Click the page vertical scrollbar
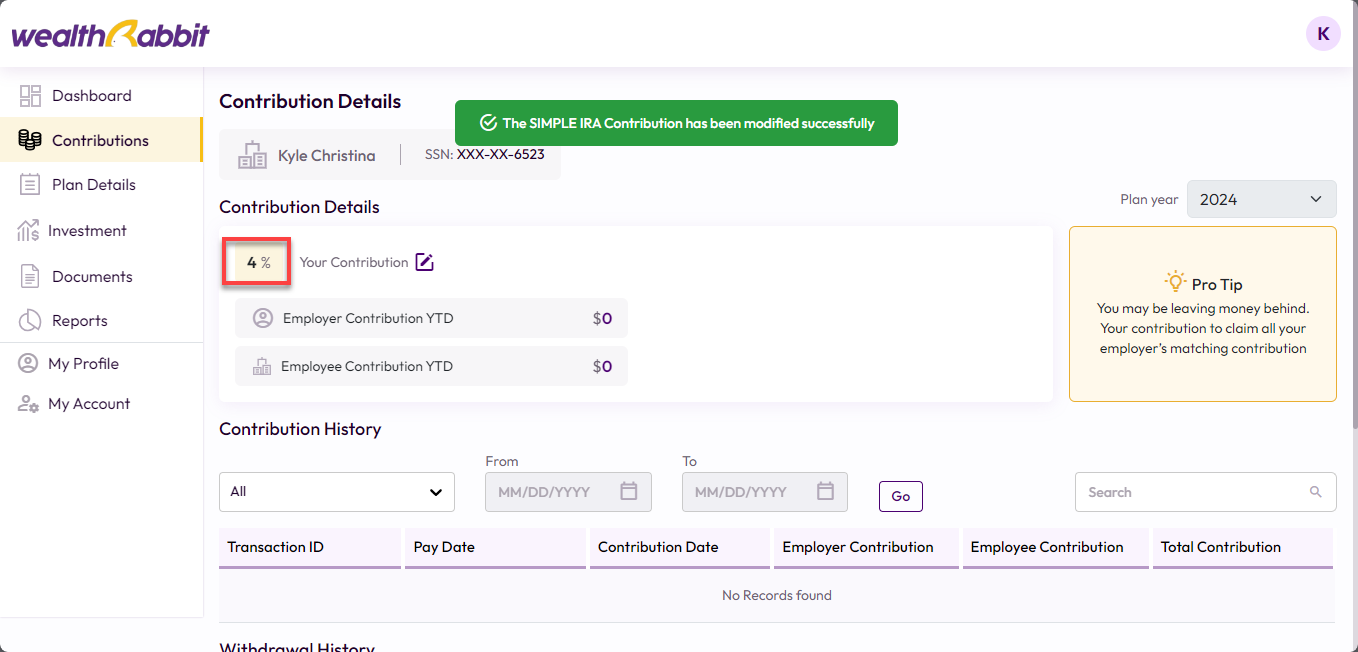Image resolution: width=1358 pixels, height=652 pixels. pyautogui.click(x=1352, y=250)
